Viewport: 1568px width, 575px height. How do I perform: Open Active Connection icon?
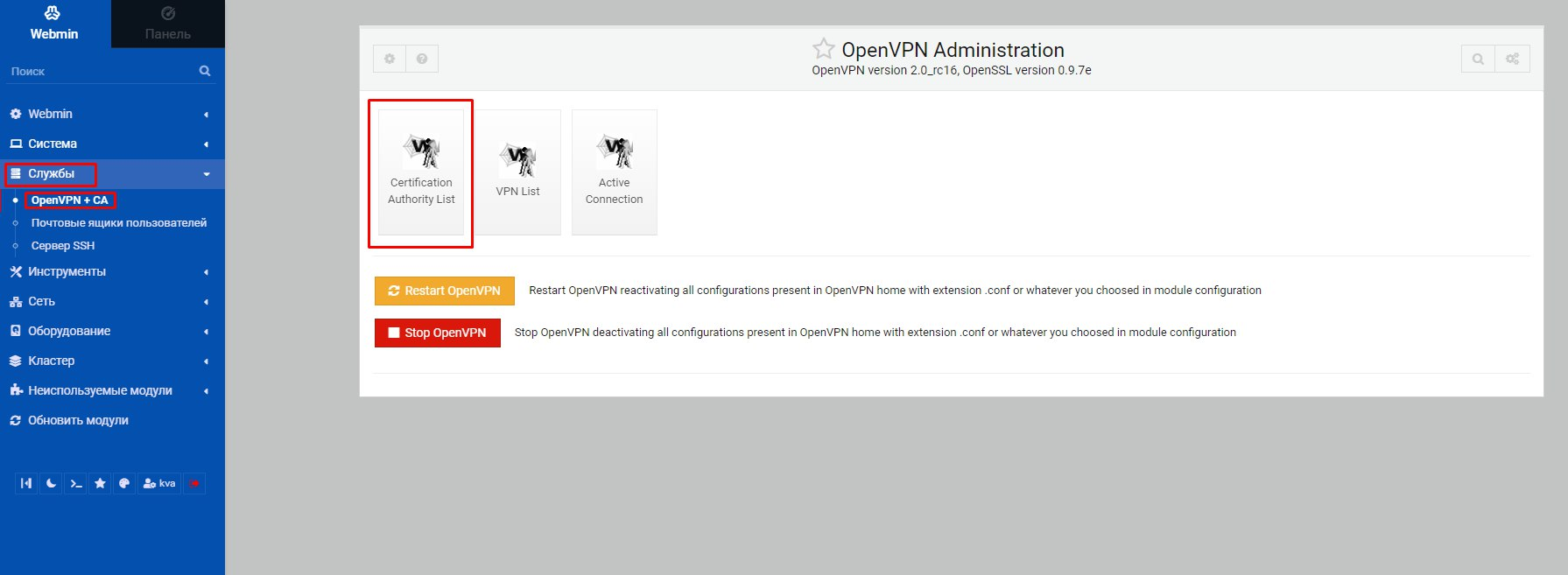click(x=614, y=172)
